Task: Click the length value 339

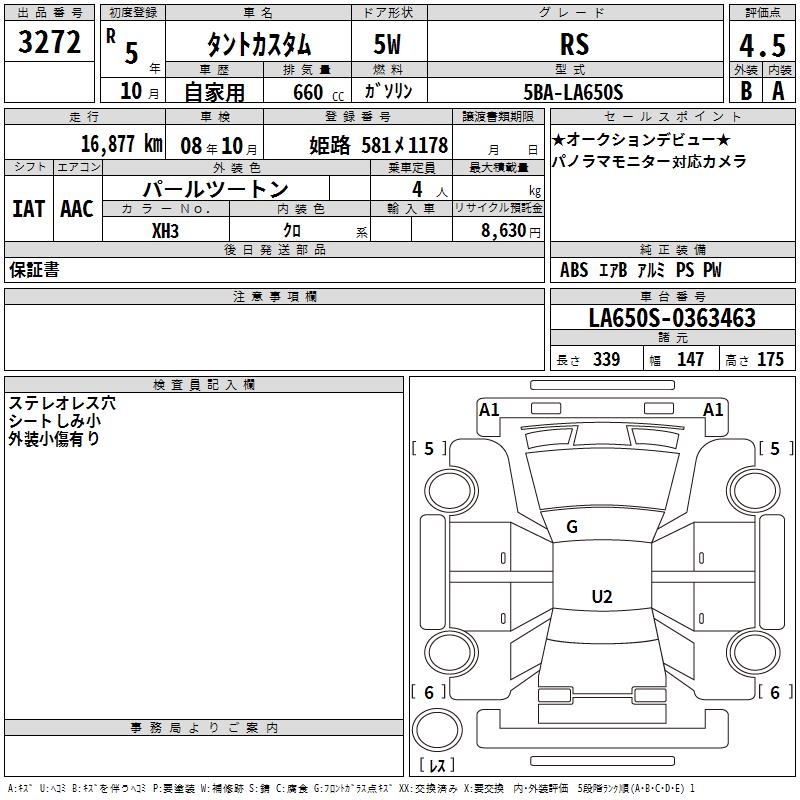Action: [x=607, y=359]
